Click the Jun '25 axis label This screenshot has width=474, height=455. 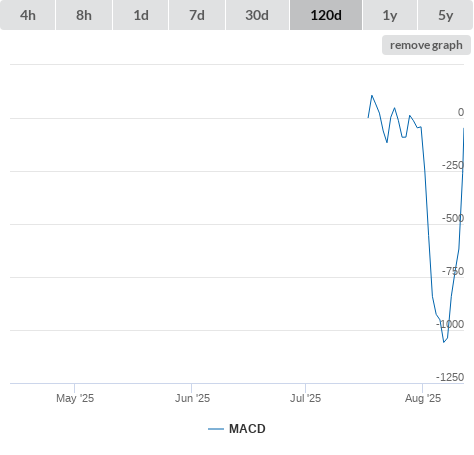pos(192,398)
